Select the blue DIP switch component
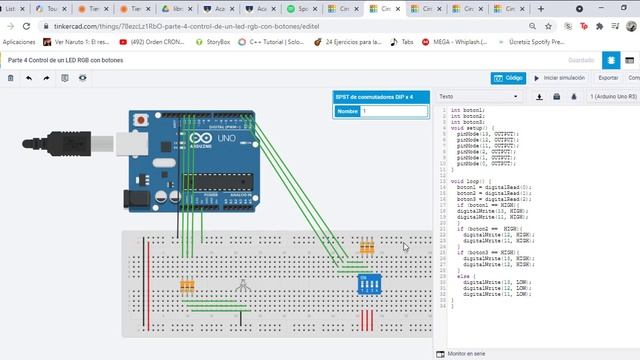This screenshot has width=640, height=360. [x=369, y=284]
